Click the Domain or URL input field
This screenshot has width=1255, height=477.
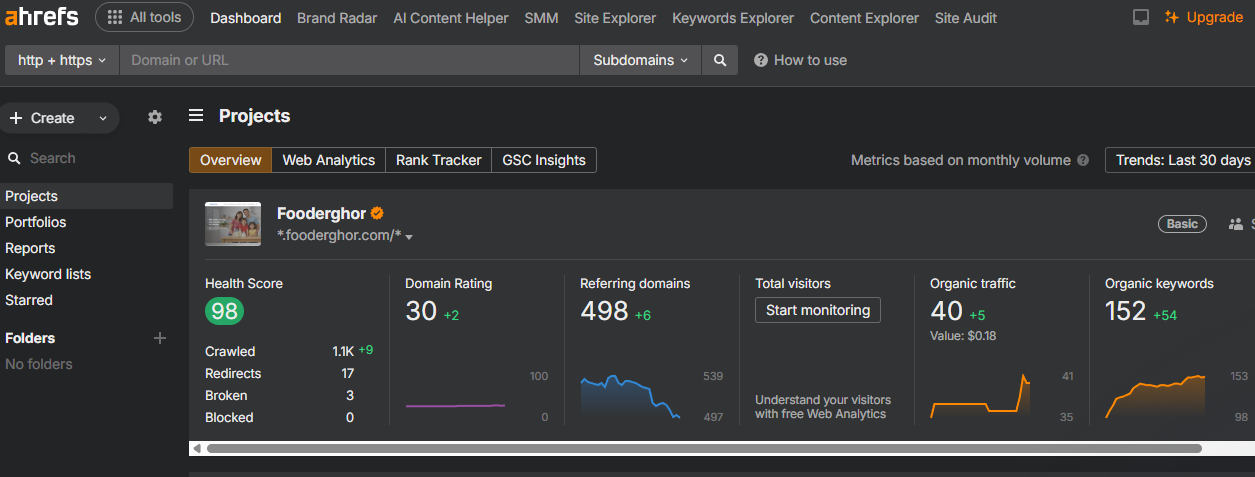point(349,60)
